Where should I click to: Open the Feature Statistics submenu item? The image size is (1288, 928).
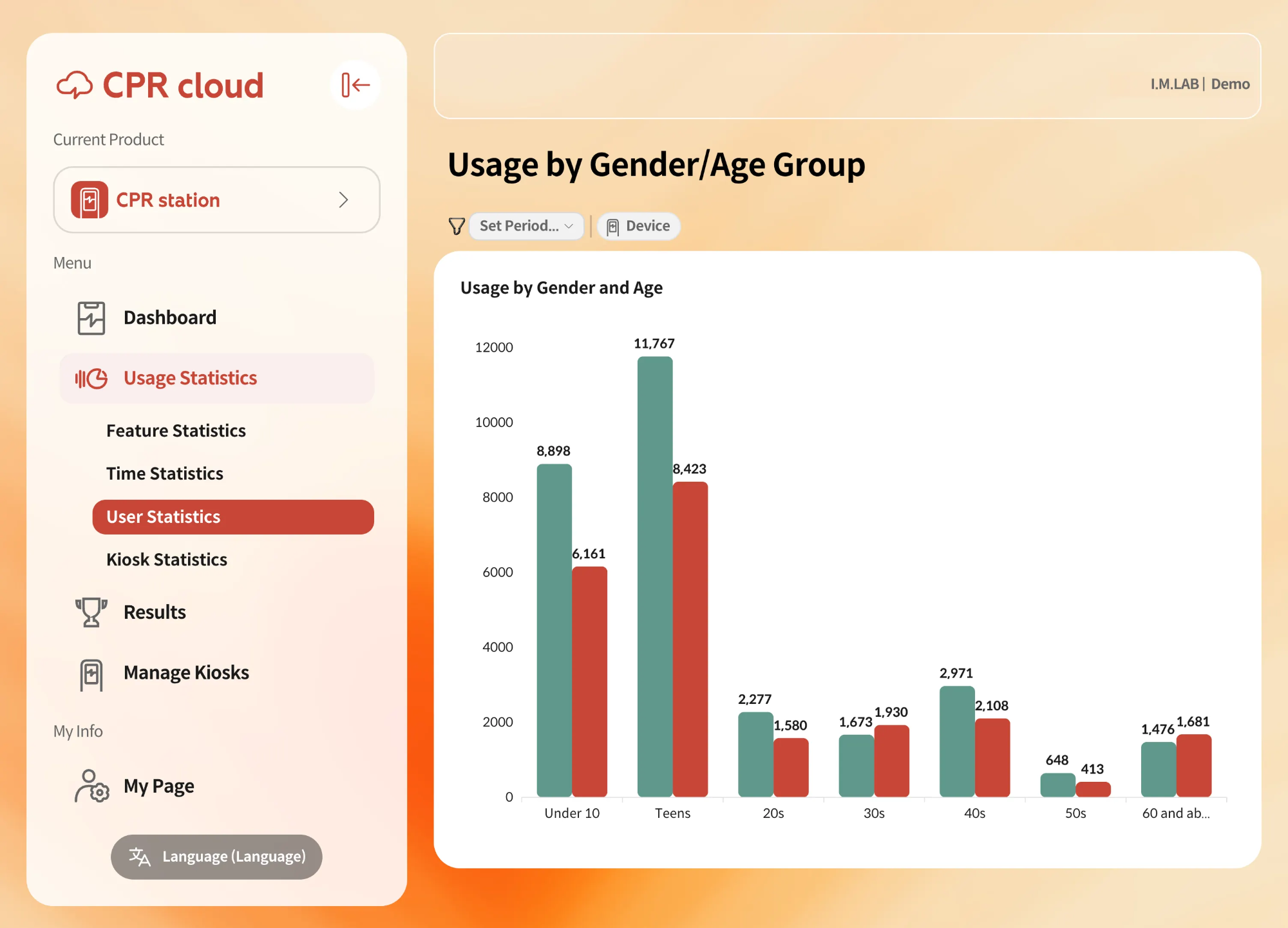coord(176,431)
